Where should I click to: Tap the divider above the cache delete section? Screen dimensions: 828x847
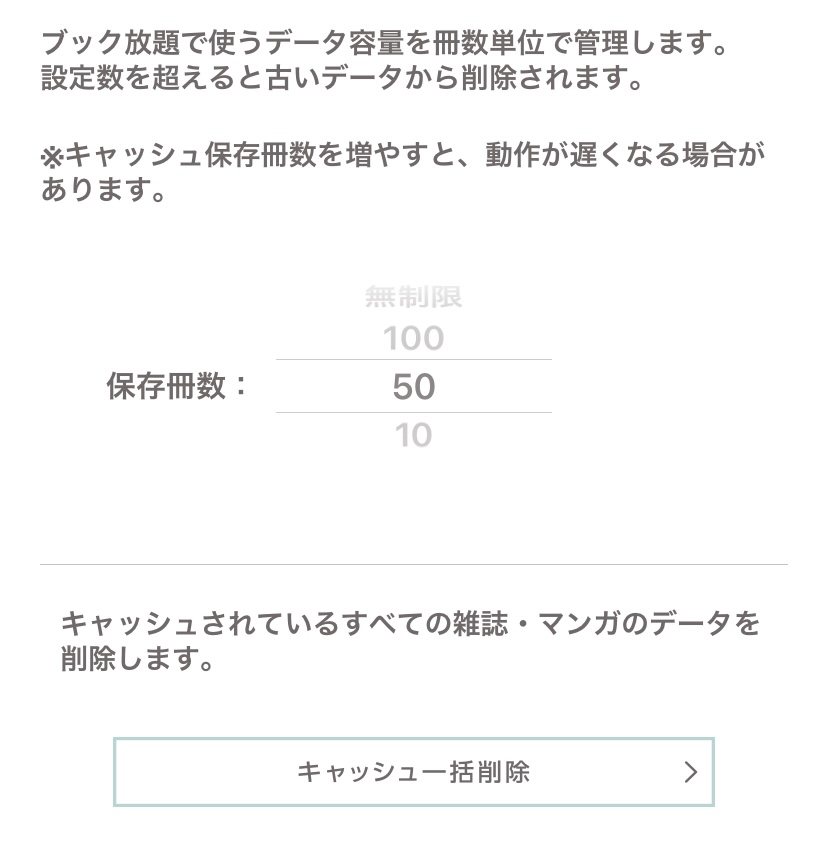(414, 564)
